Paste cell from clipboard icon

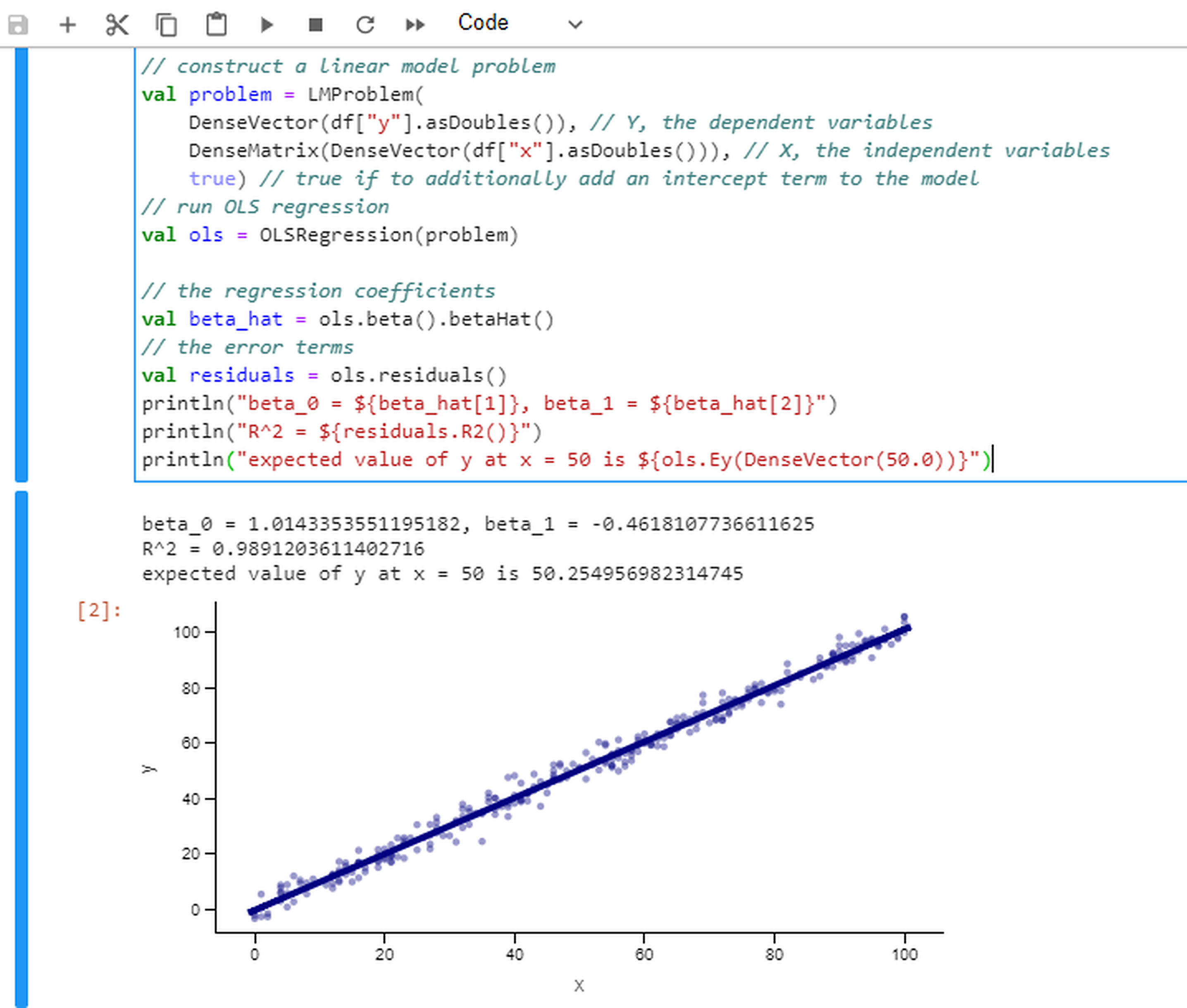(216, 24)
